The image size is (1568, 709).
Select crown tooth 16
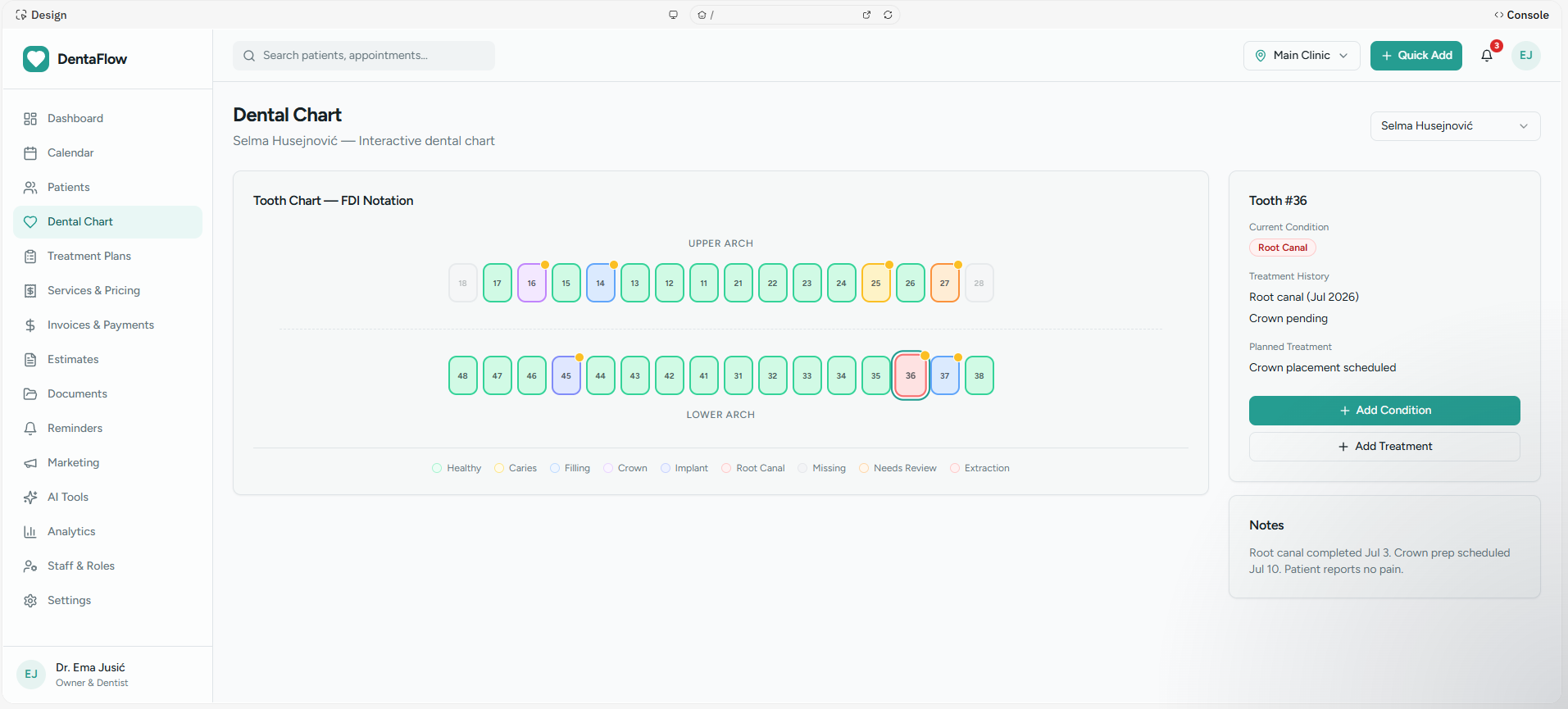(x=532, y=283)
